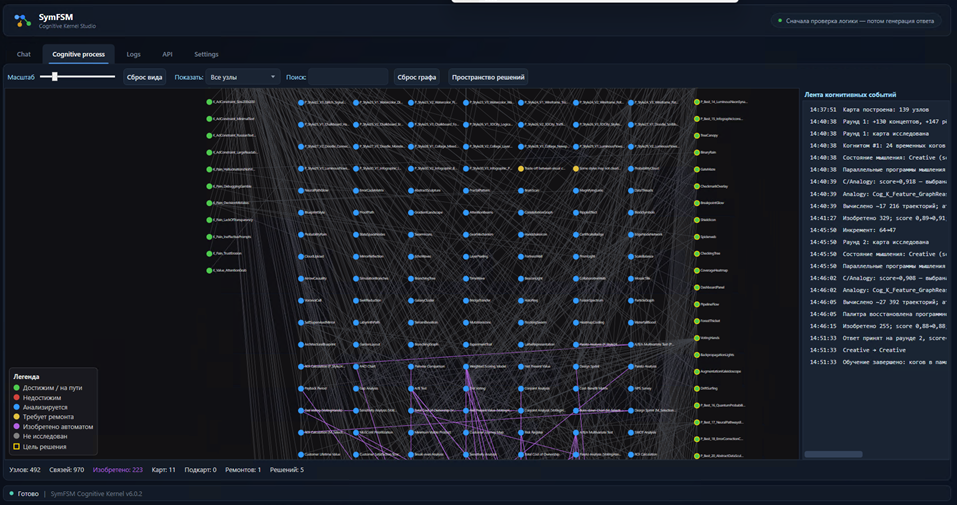Select the RACI Chart node
Viewport: 957px width, 505px height.
356,367
